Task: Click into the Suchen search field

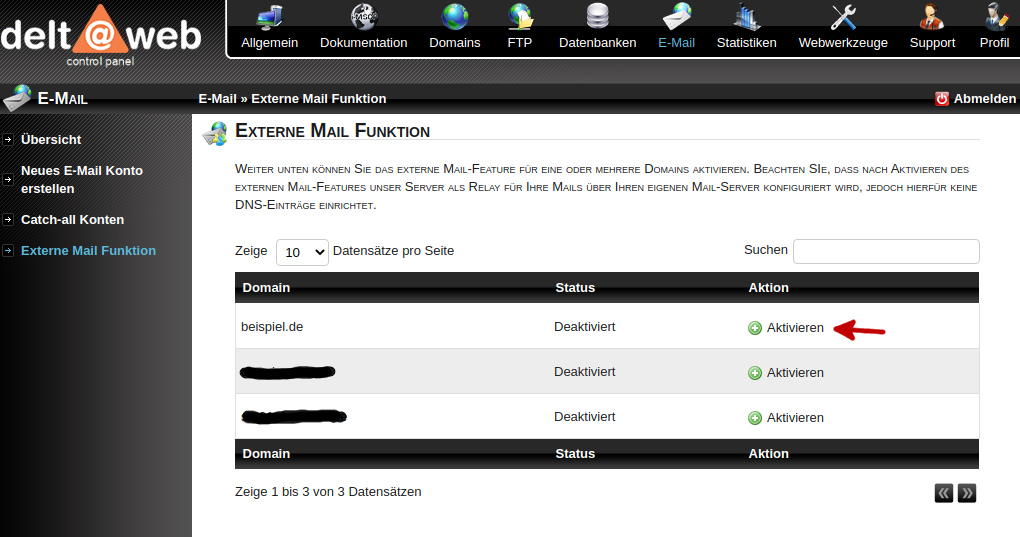Action: 886,251
